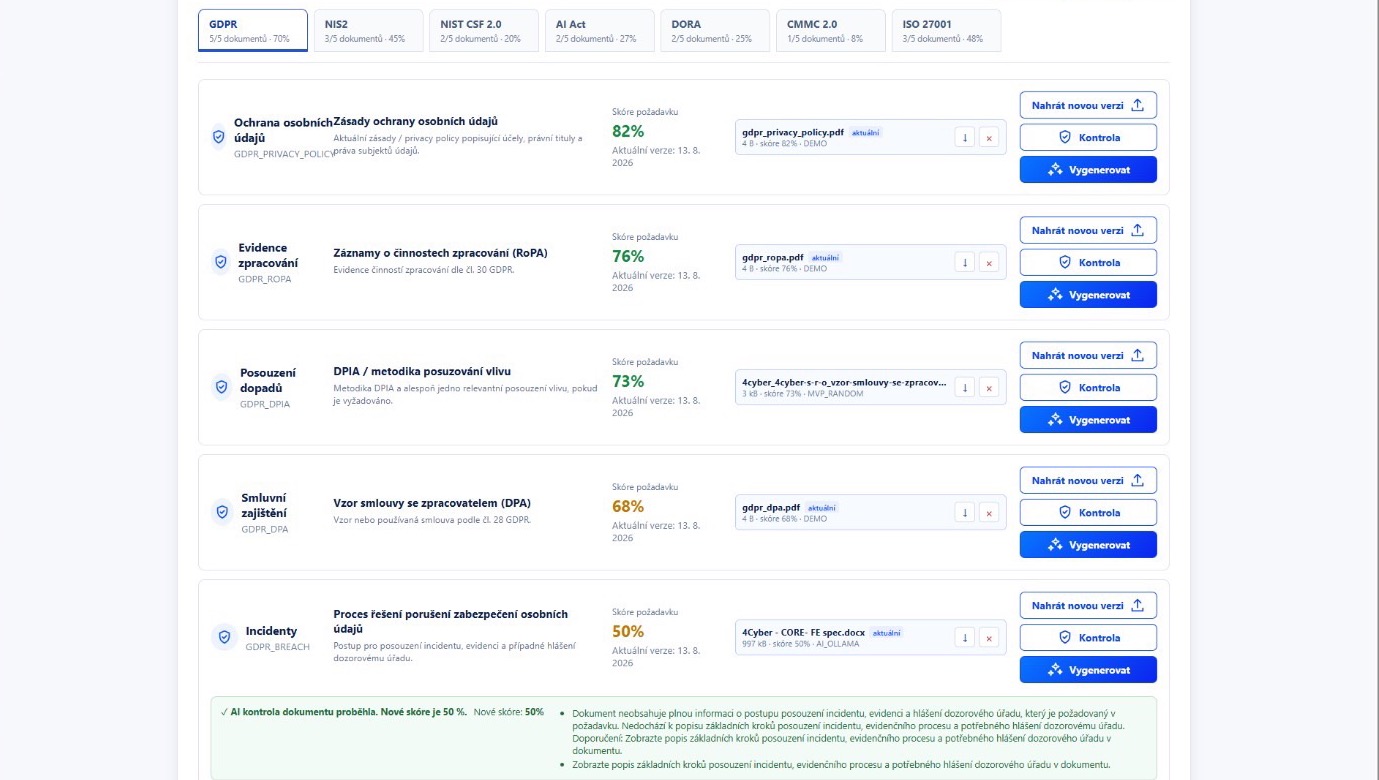
Task: Run Kontrola for the Incidenty row
Action: 1088,637
